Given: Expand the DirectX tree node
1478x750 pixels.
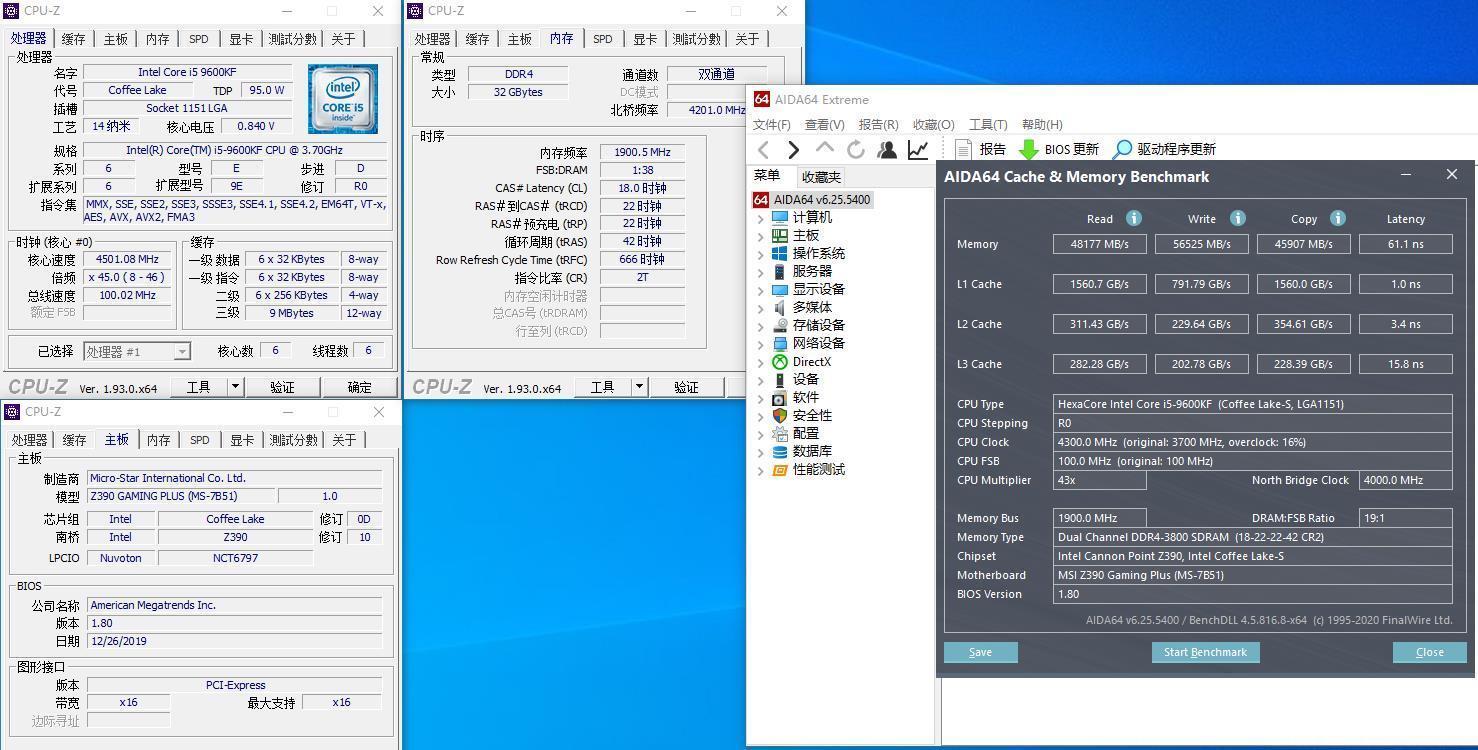Looking at the screenshot, I should 760,362.
